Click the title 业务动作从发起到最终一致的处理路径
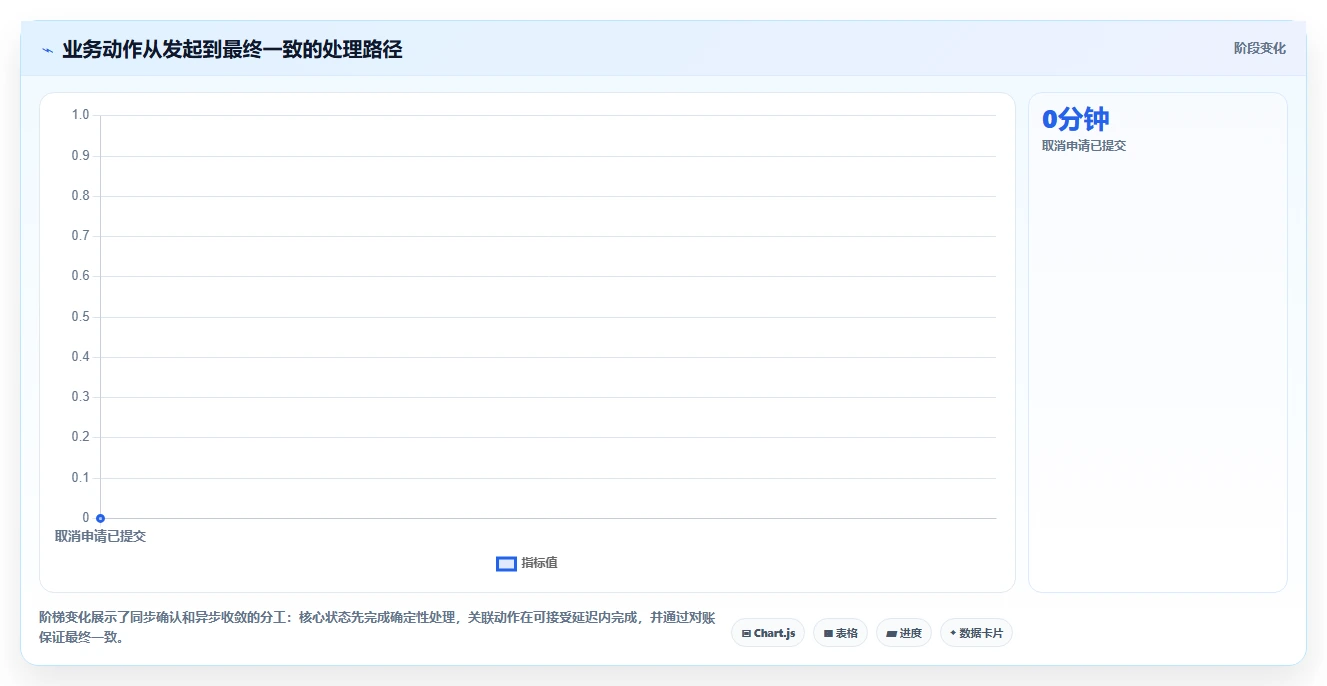Viewport: 1327px width, 686px height. pyautogui.click(x=232, y=49)
